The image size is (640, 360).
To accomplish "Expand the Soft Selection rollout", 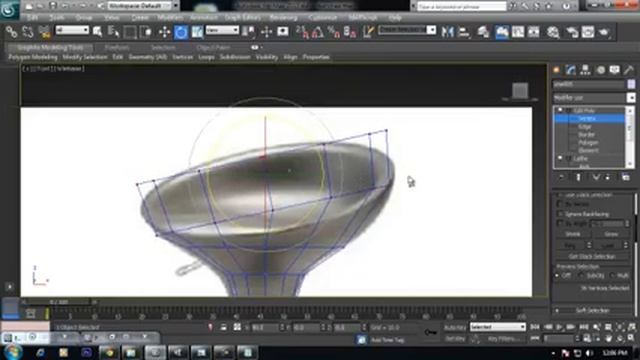I will tap(592, 311).
